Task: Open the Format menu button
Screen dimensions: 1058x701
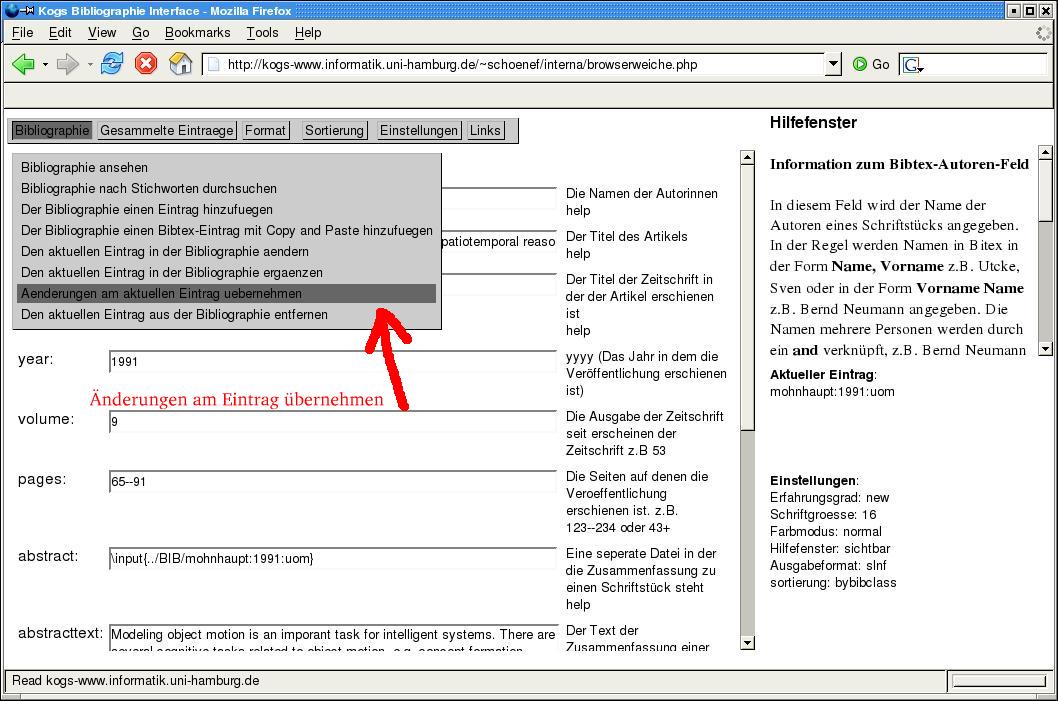Action: point(265,130)
